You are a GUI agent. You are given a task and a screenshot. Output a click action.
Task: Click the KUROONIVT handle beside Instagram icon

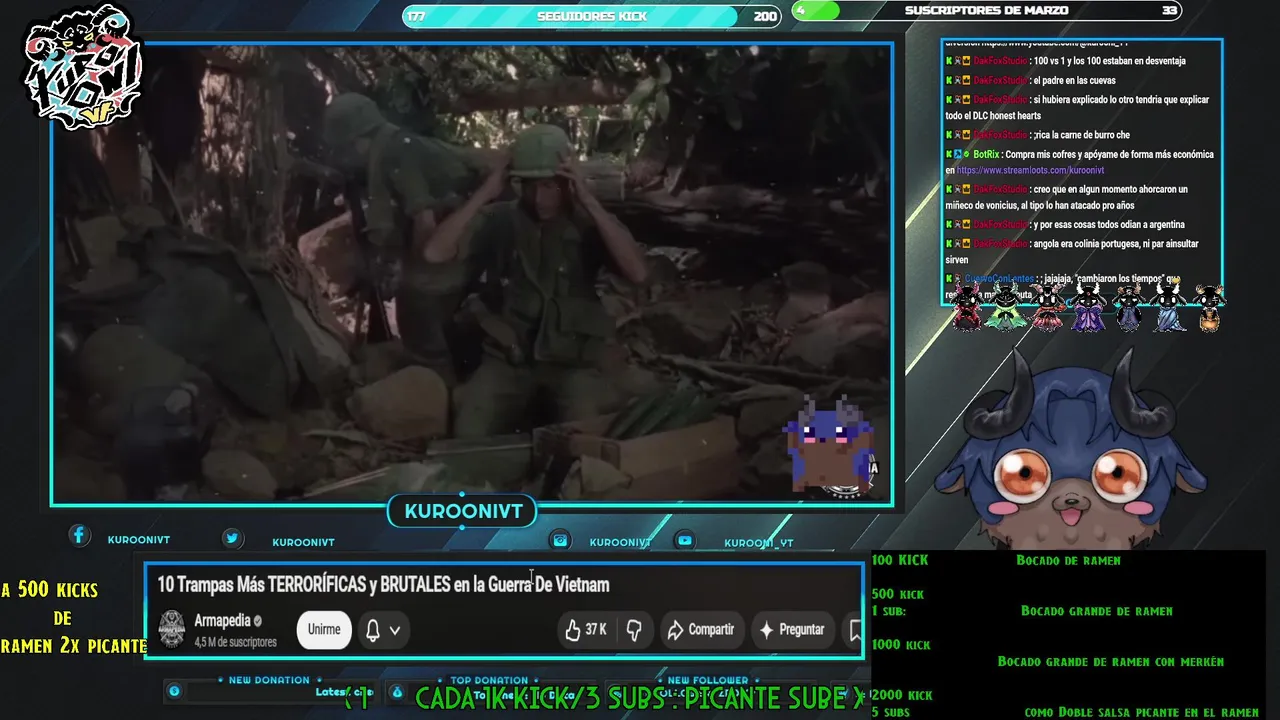pyautogui.click(x=620, y=542)
